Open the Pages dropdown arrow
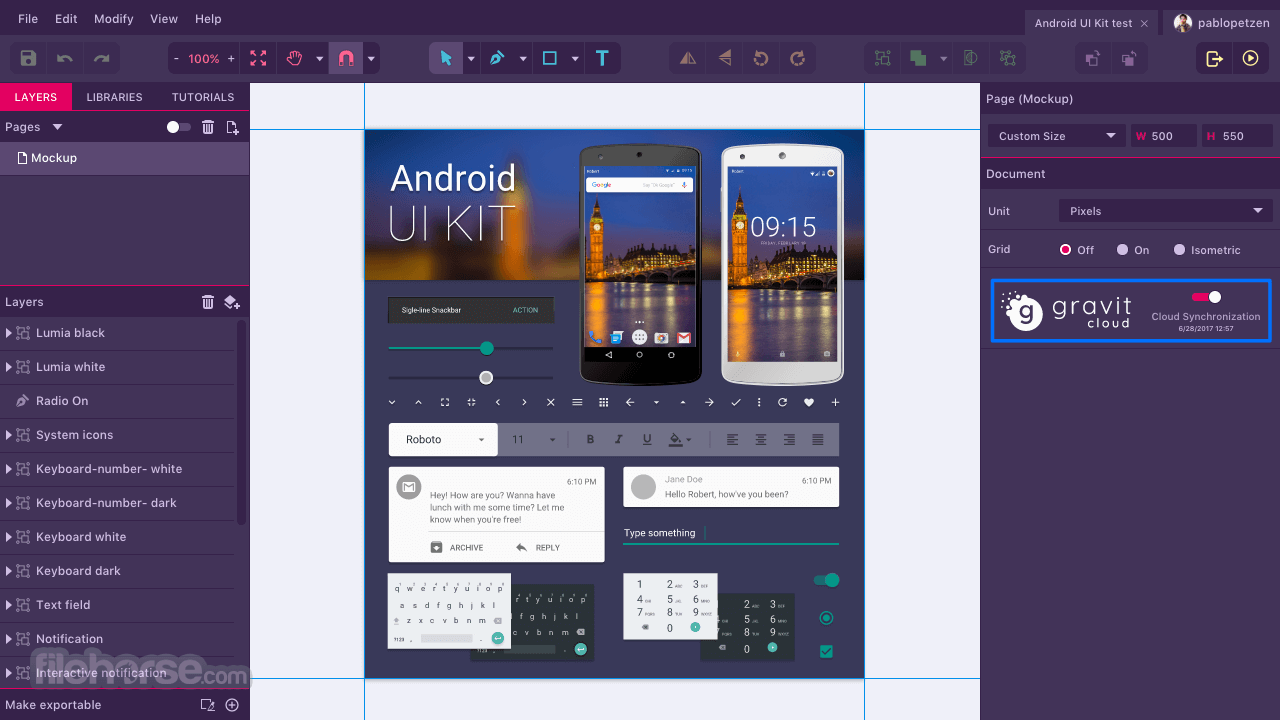The height and width of the screenshot is (720, 1280). point(57,127)
